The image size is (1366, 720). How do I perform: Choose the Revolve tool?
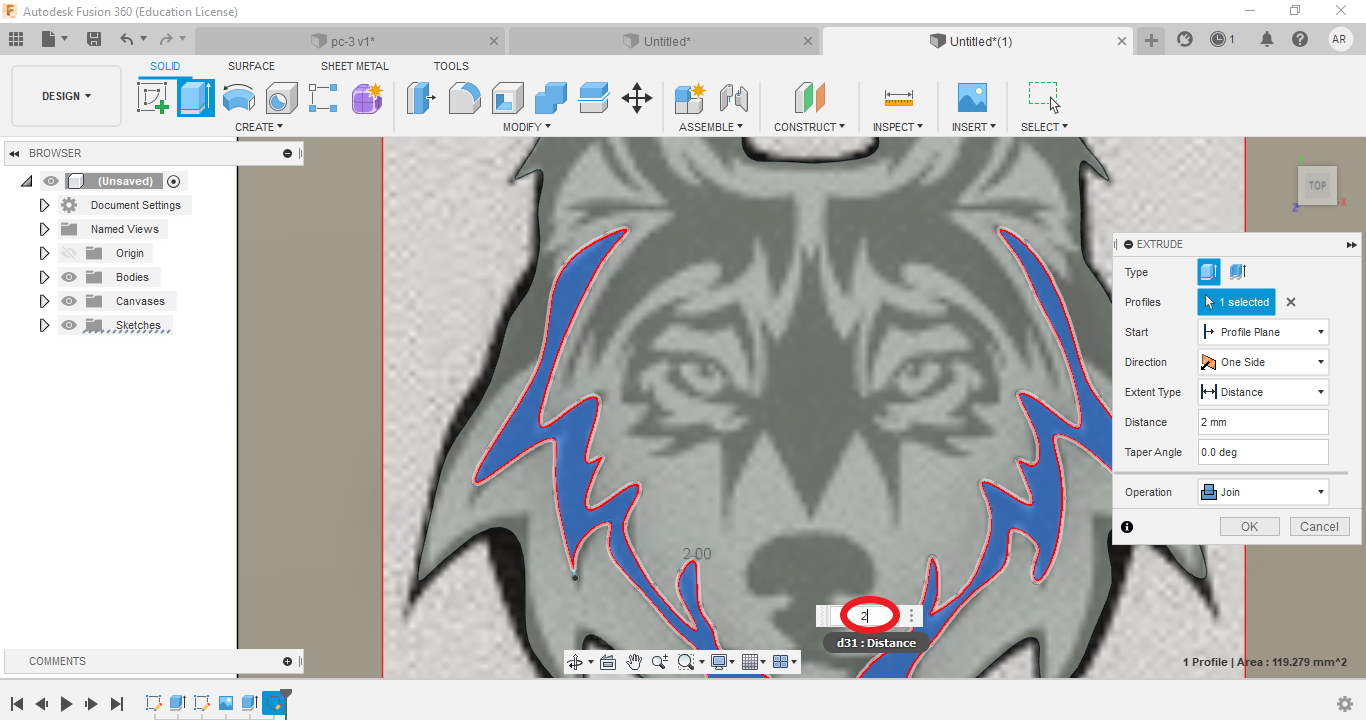(238, 98)
